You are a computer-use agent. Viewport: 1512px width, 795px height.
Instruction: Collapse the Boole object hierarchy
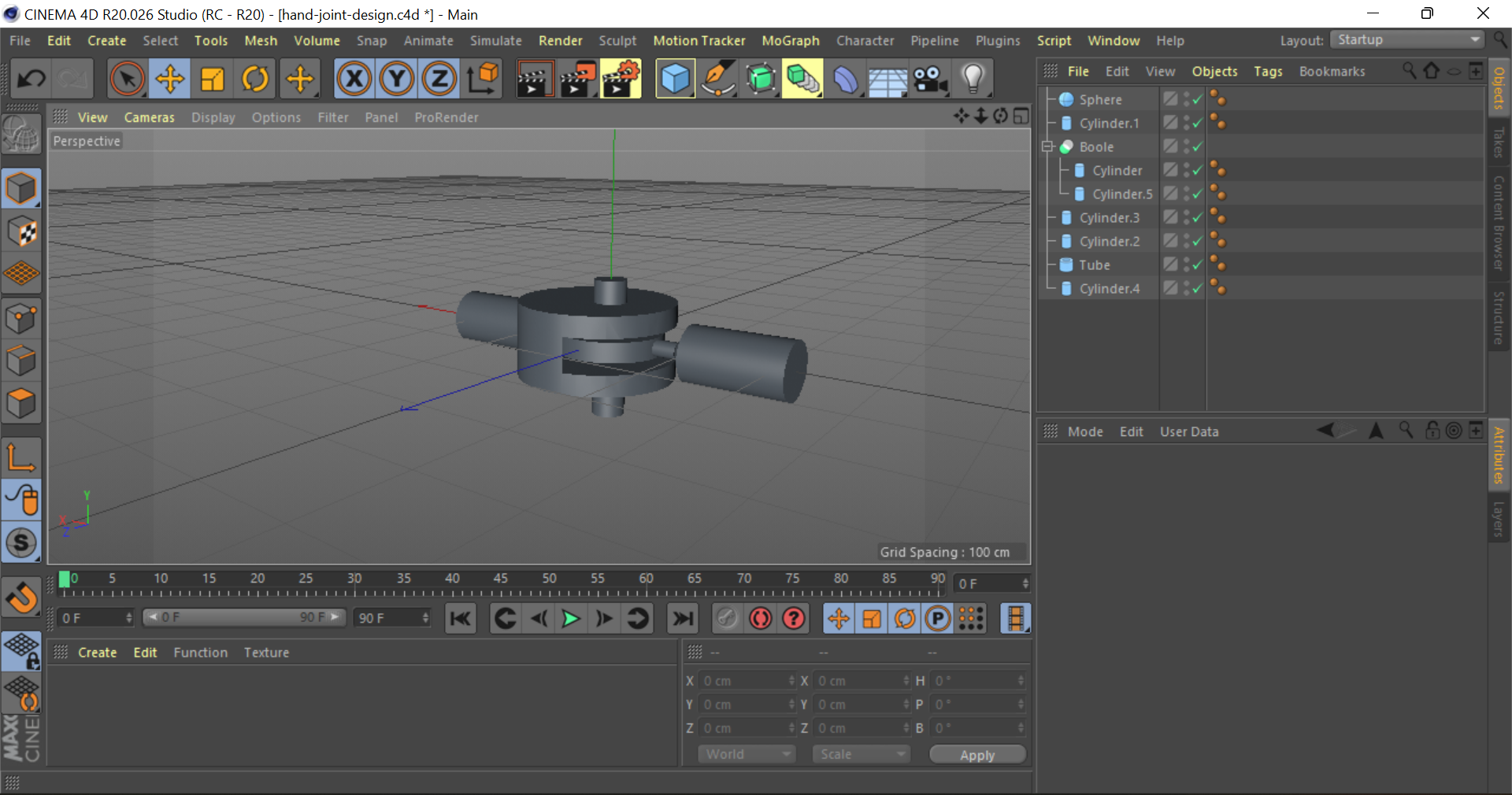click(1047, 147)
